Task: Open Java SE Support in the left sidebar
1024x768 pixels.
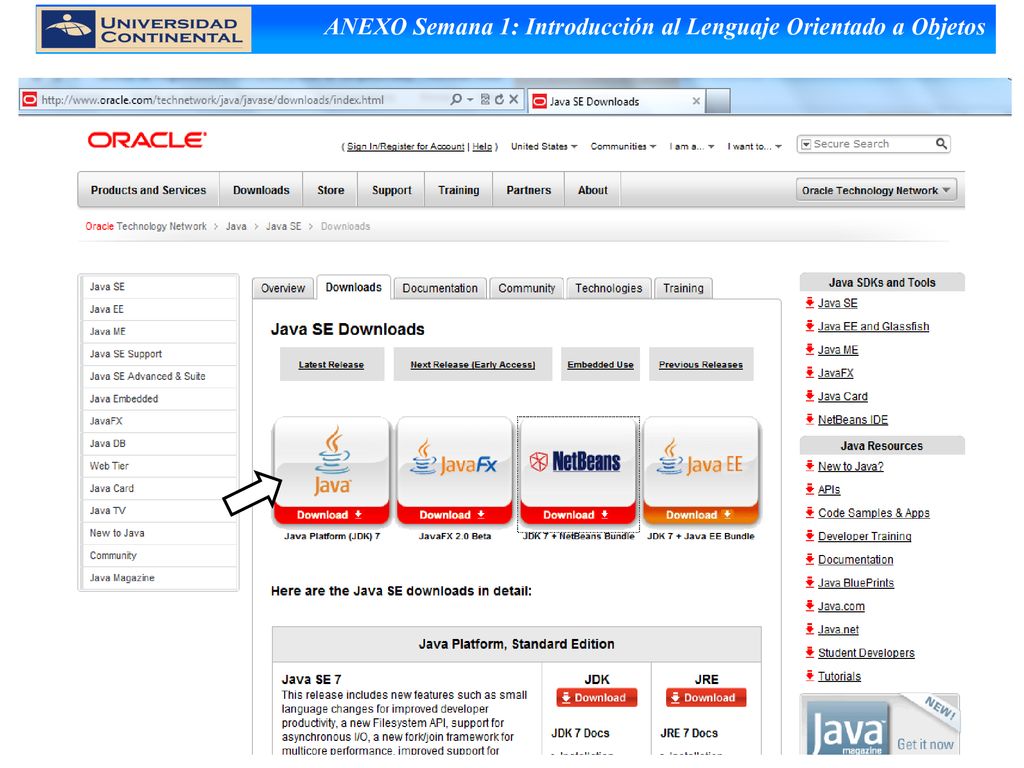Action: pyautogui.click(x=159, y=354)
